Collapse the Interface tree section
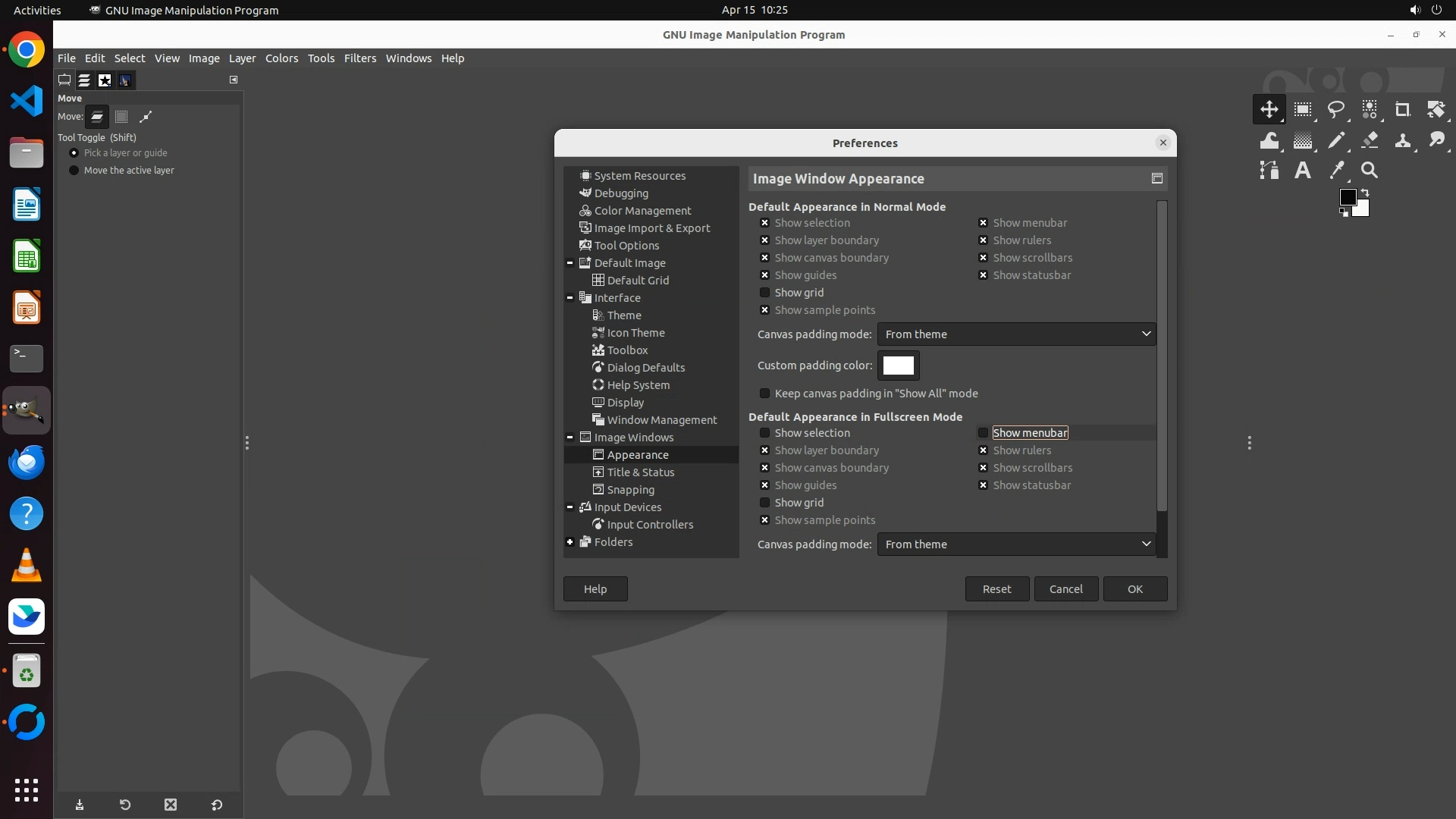This screenshot has height=819, width=1456. pyautogui.click(x=570, y=298)
